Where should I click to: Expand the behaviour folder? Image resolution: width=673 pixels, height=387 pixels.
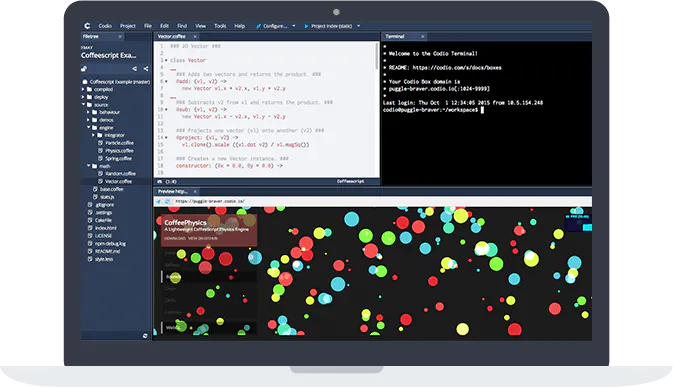tap(88, 112)
